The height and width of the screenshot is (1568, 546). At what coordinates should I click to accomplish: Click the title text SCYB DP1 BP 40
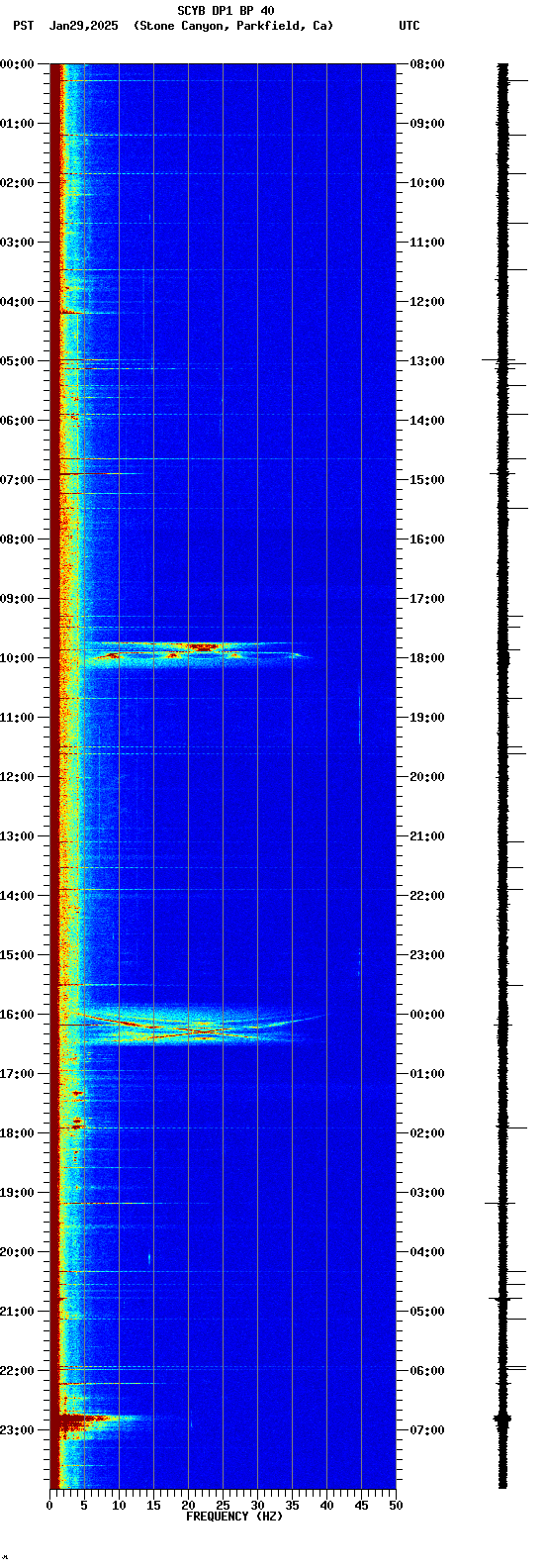tap(226, 11)
